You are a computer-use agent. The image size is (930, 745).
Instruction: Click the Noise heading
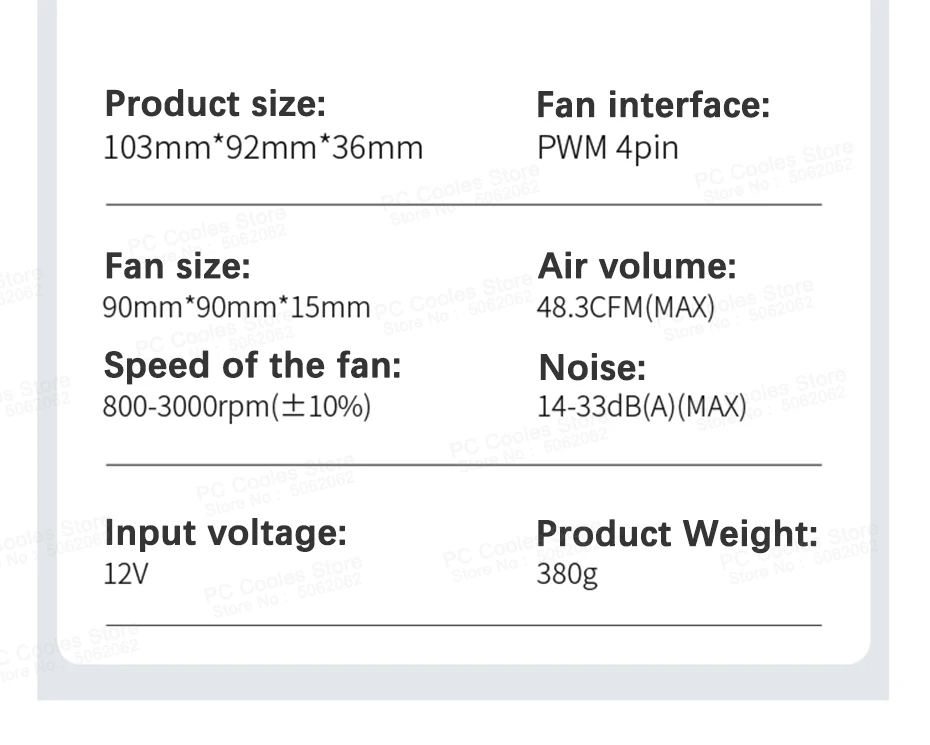[x=593, y=368]
